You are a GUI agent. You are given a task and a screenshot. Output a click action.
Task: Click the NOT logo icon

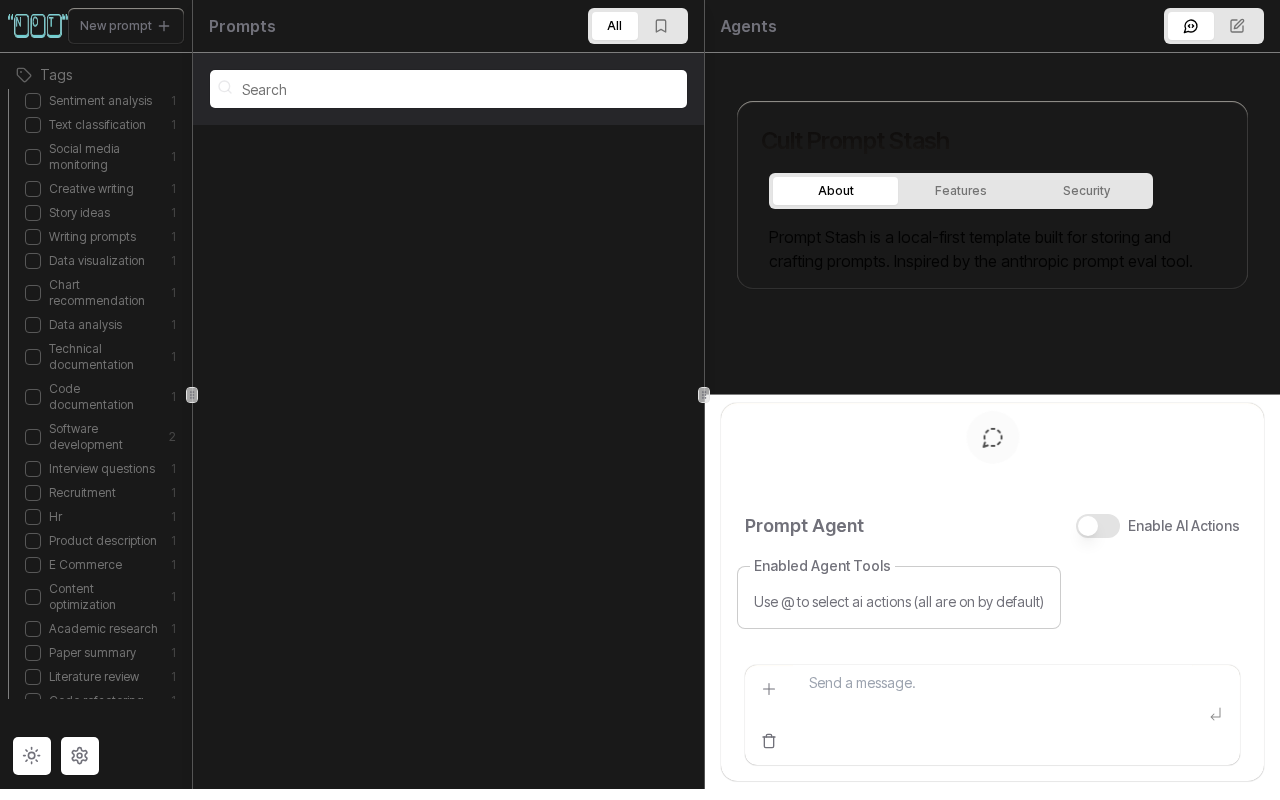pyautogui.click(x=38, y=26)
